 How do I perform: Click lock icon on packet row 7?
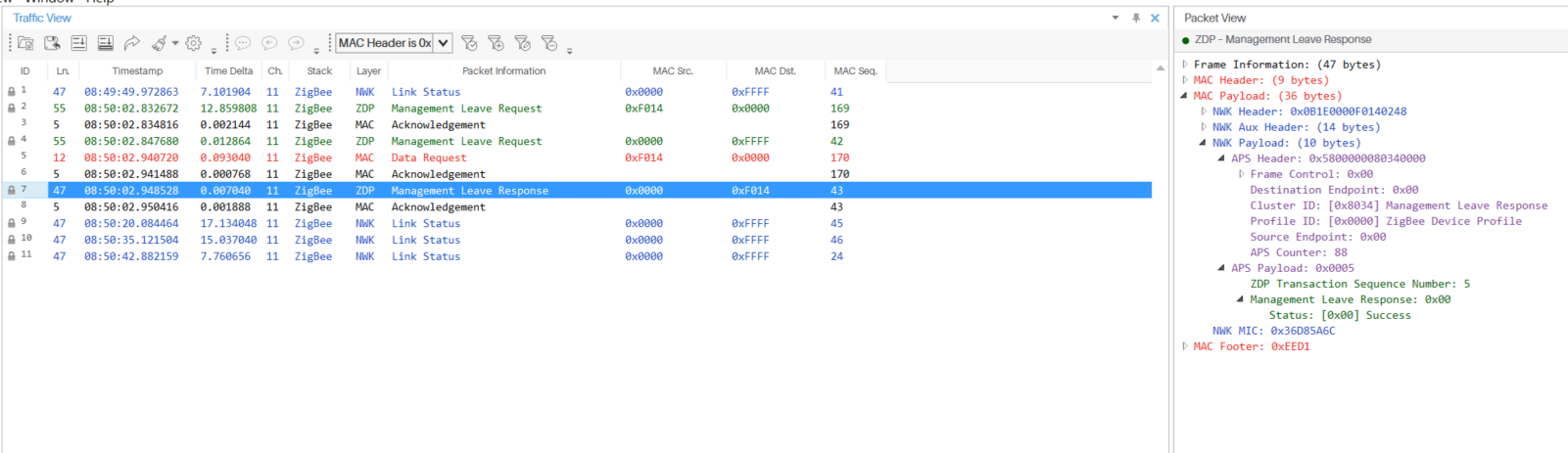click(x=12, y=191)
